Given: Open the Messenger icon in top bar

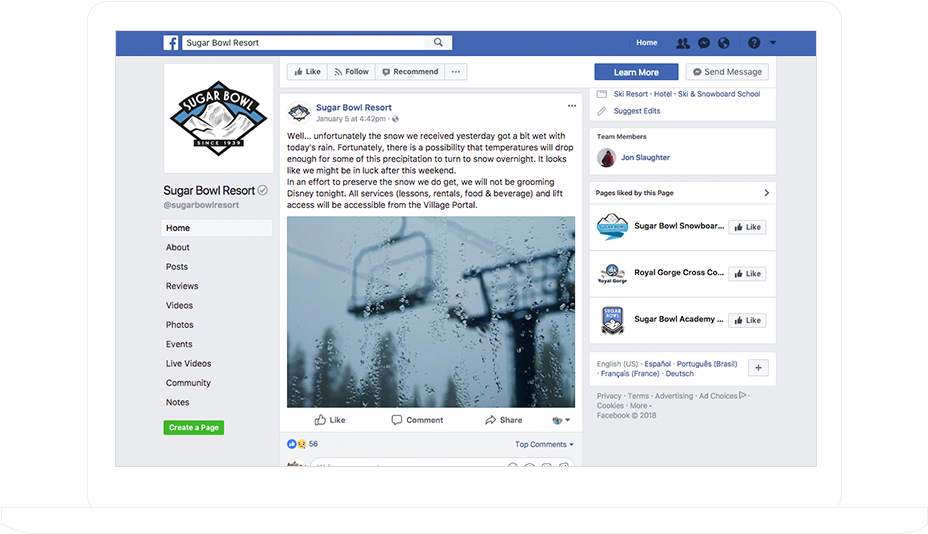Looking at the screenshot, I should coord(704,43).
